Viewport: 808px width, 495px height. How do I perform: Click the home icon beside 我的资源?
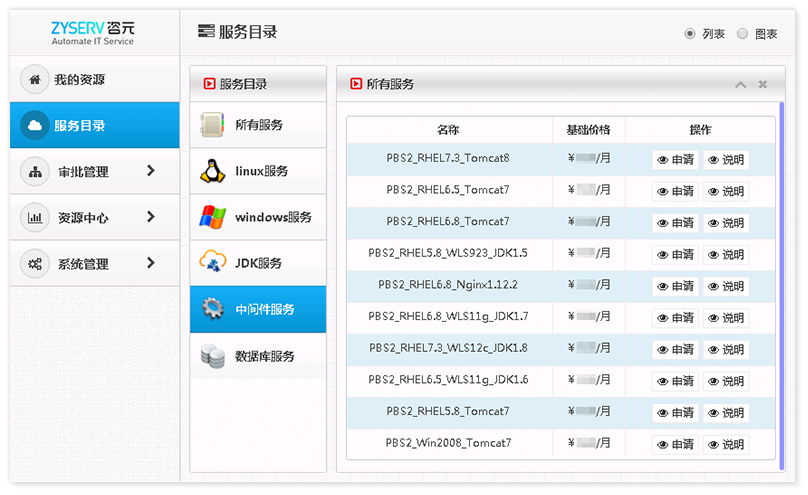coord(35,79)
